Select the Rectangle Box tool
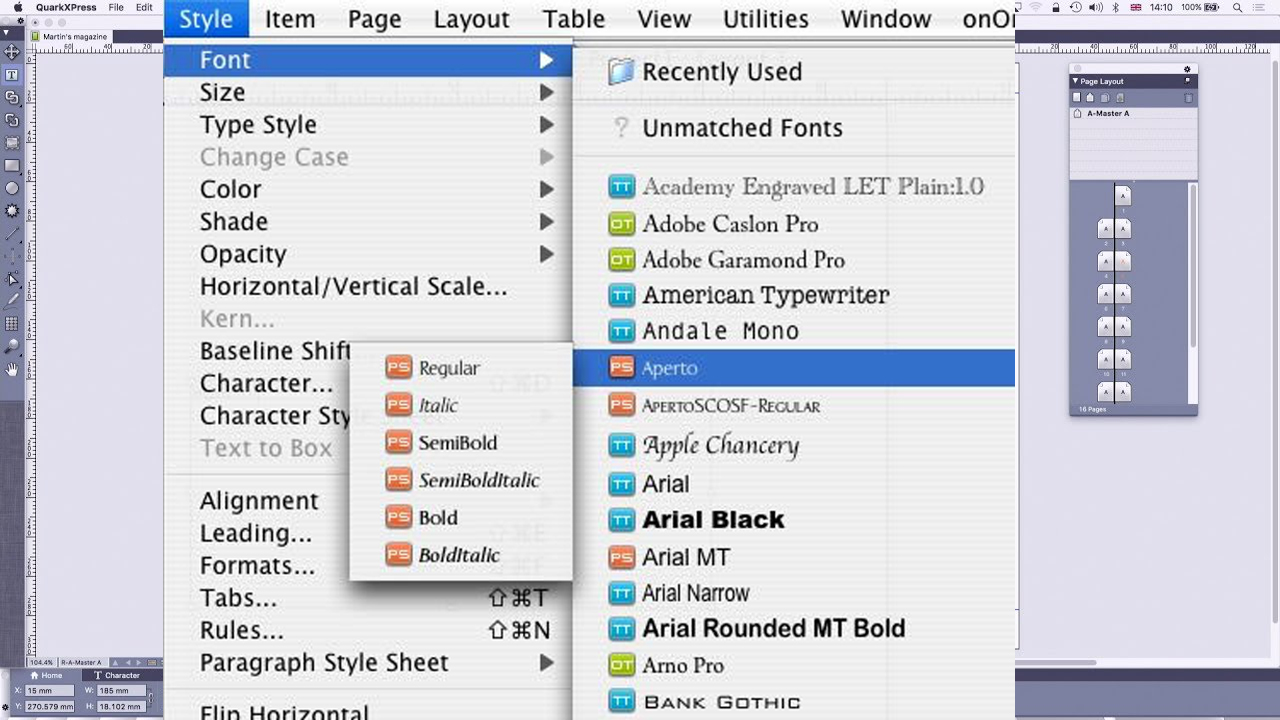 click(x=12, y=166)
